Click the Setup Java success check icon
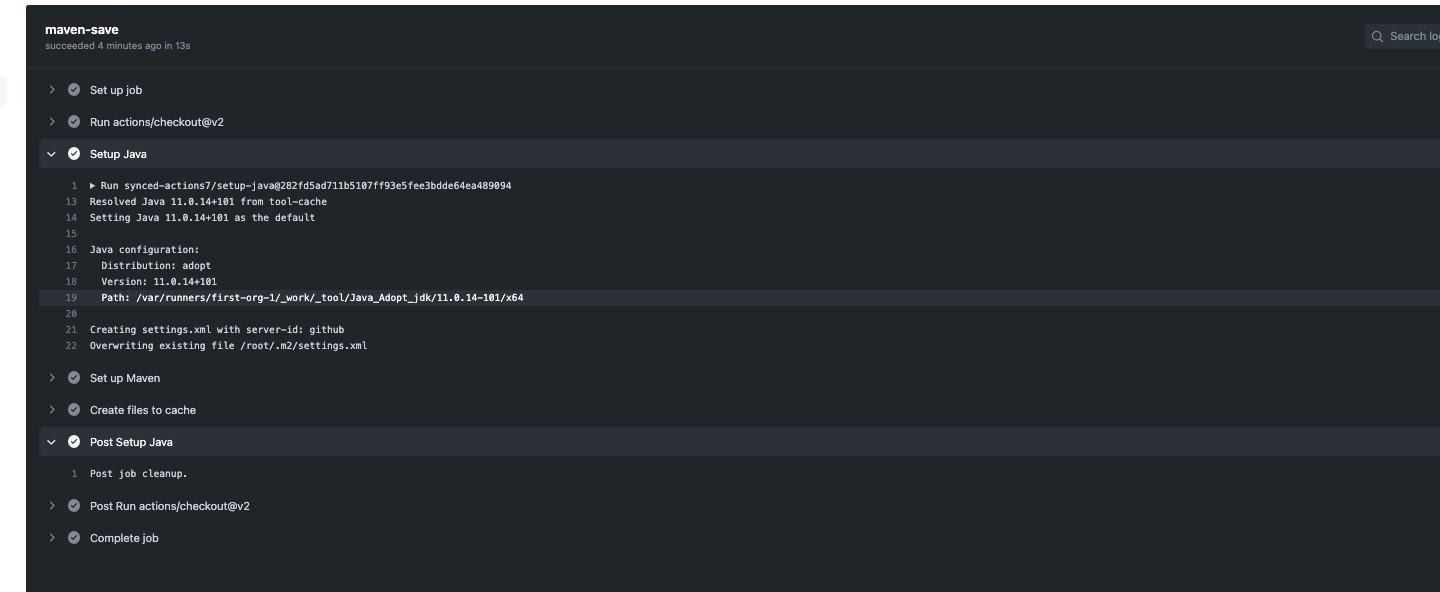1440x592 pixels. [x=74, y=154]
